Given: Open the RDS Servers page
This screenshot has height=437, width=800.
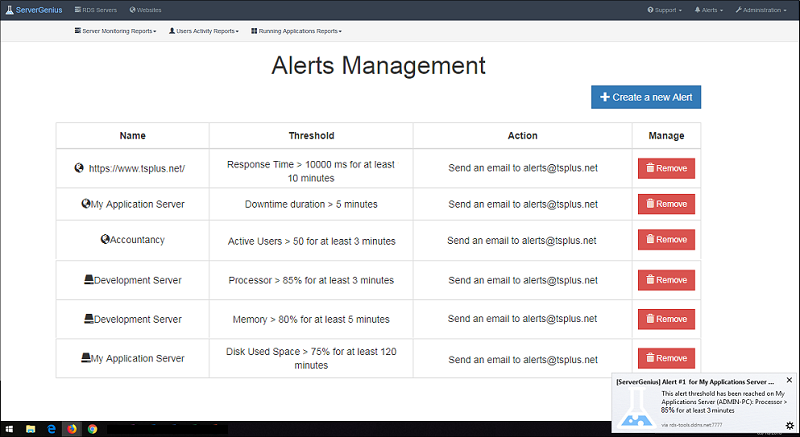Looking at the screenshot, I should point(97,9).
